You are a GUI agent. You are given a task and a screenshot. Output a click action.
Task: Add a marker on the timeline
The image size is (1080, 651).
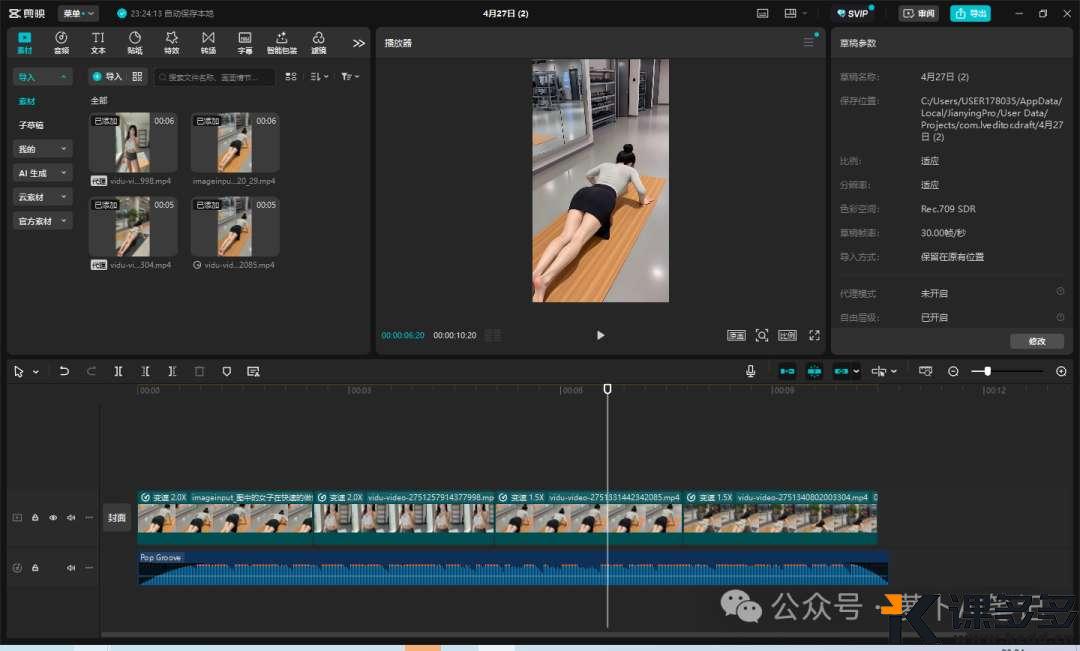227,371
